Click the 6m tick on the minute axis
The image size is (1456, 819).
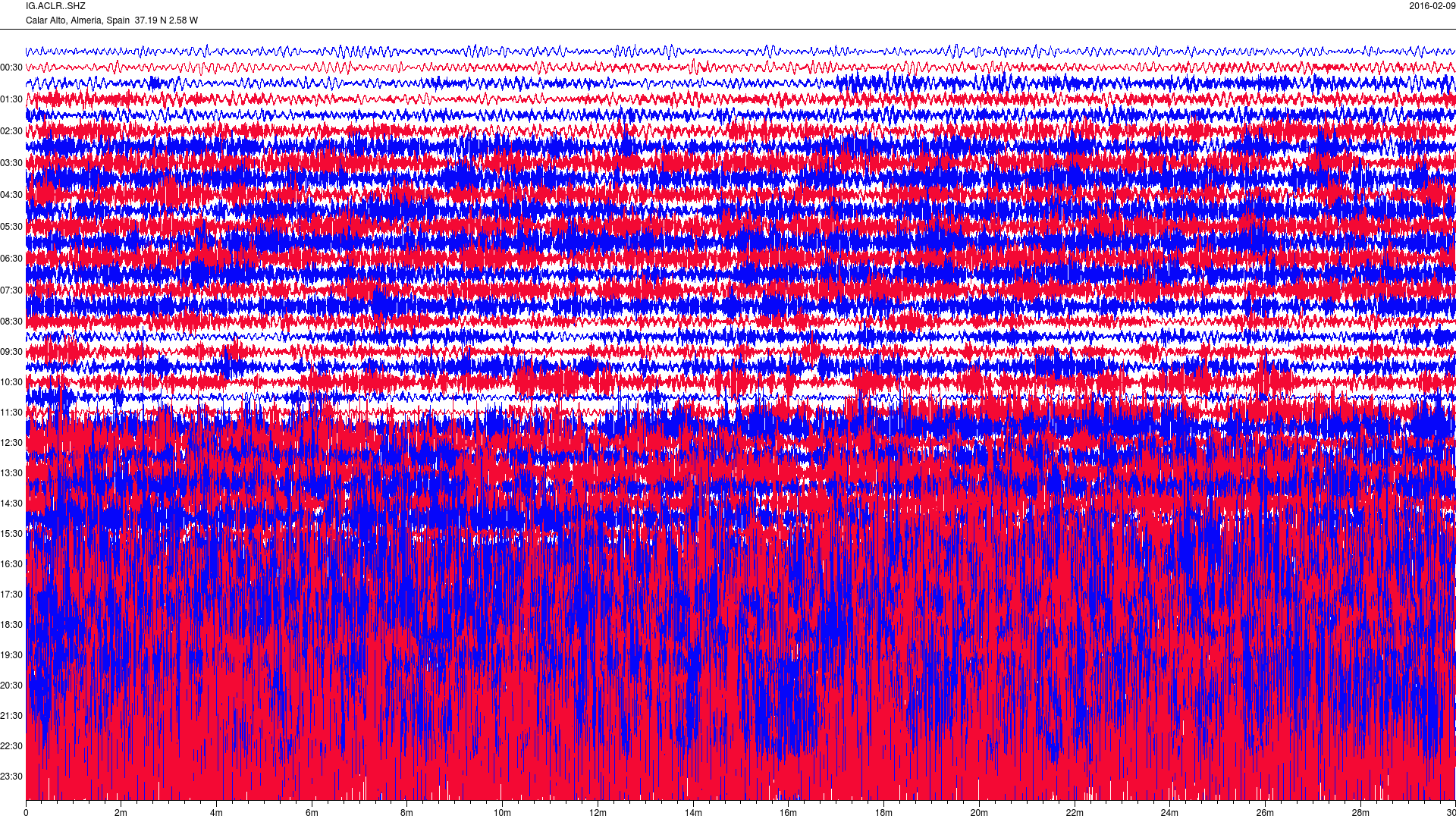tap(312, 813)
